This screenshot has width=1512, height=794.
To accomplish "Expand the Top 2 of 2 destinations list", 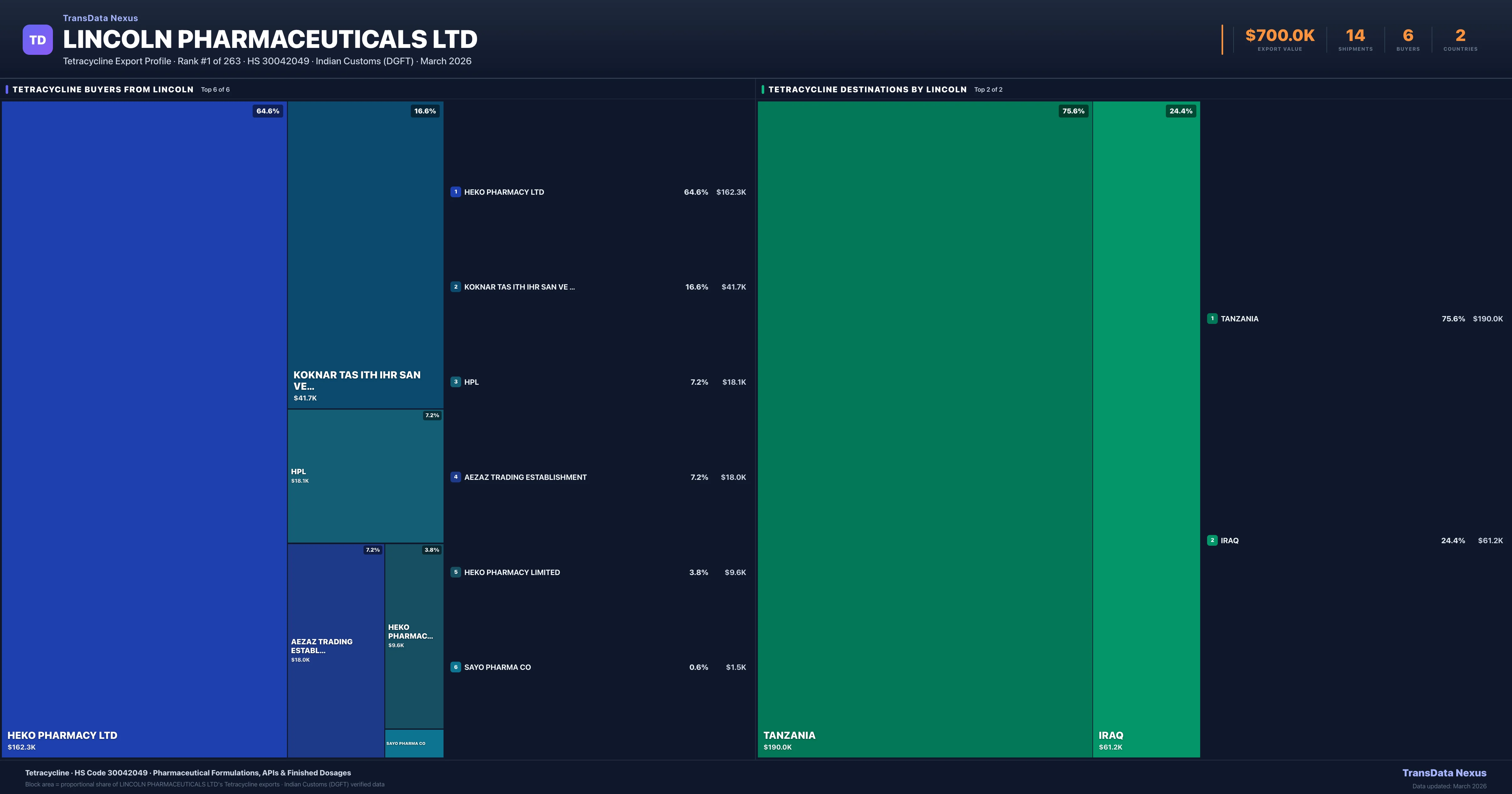I will tap(987, 89).
